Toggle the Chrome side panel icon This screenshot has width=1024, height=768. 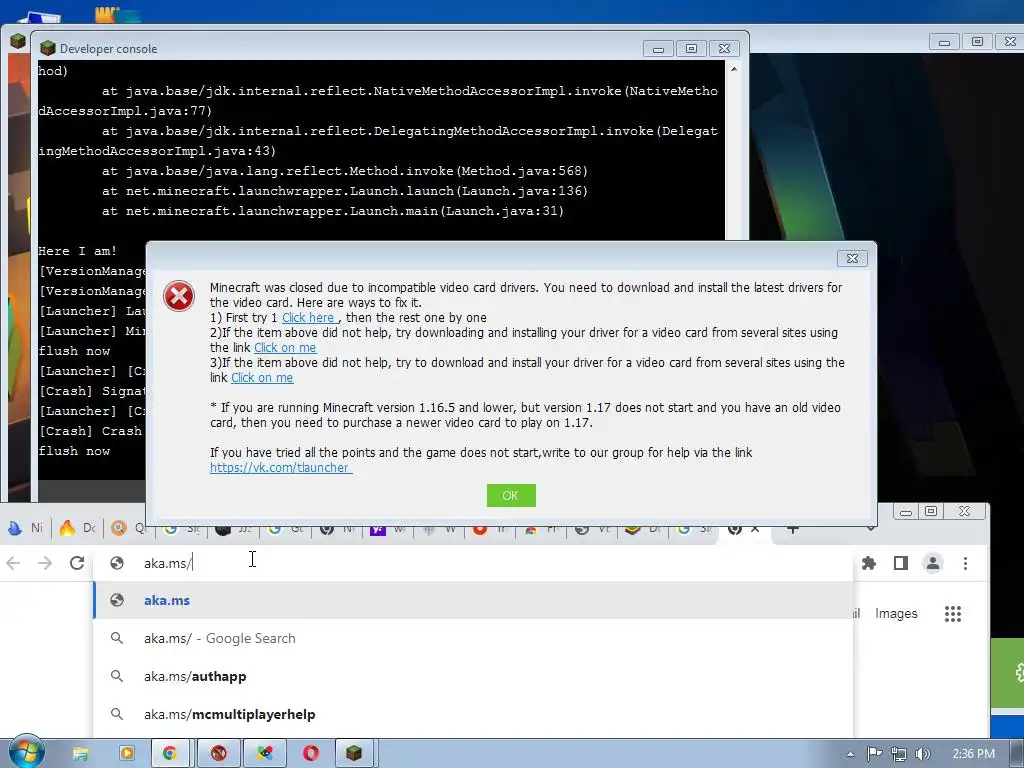coord(901,563)
